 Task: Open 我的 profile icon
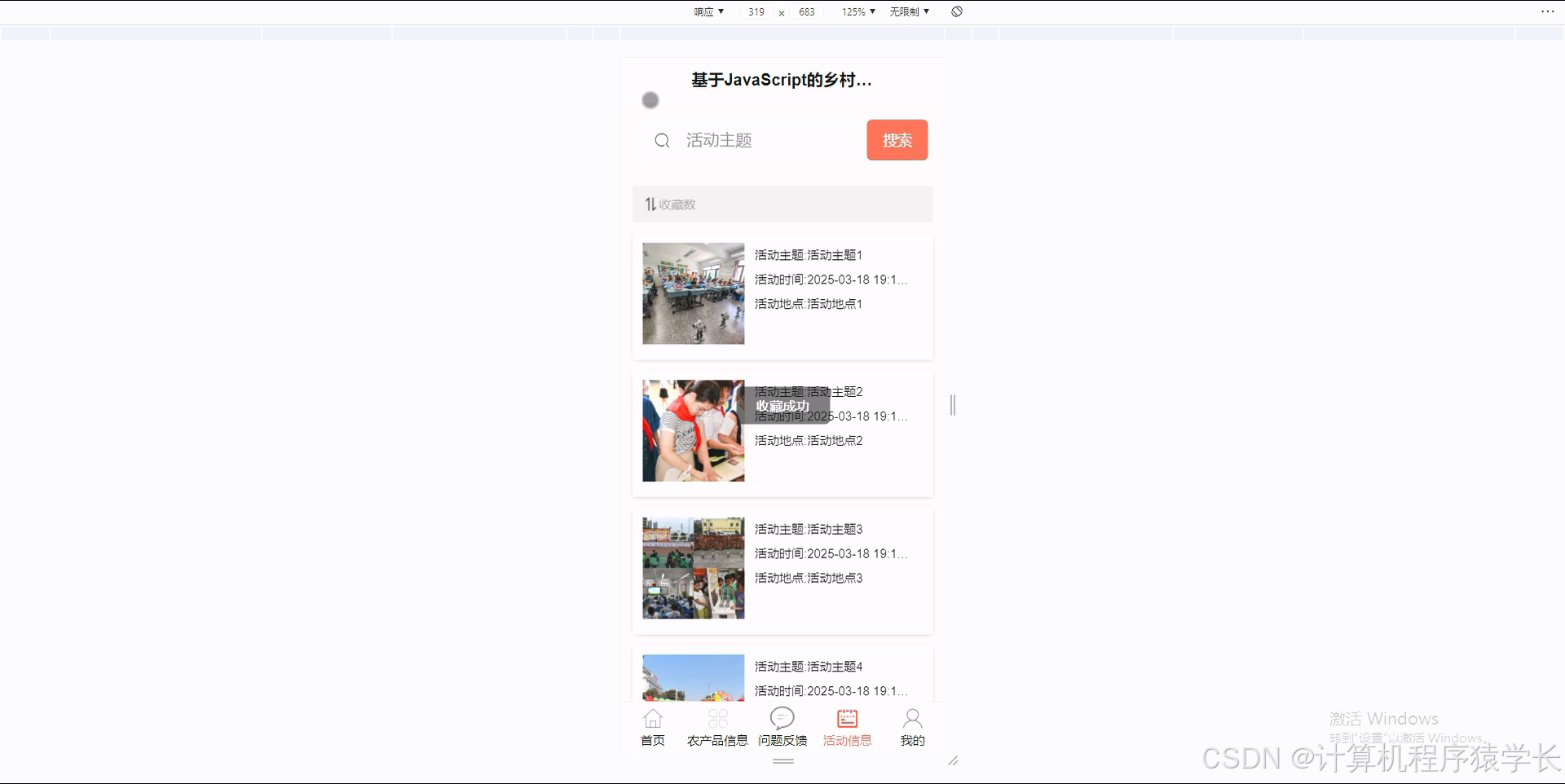click(912, 719)
